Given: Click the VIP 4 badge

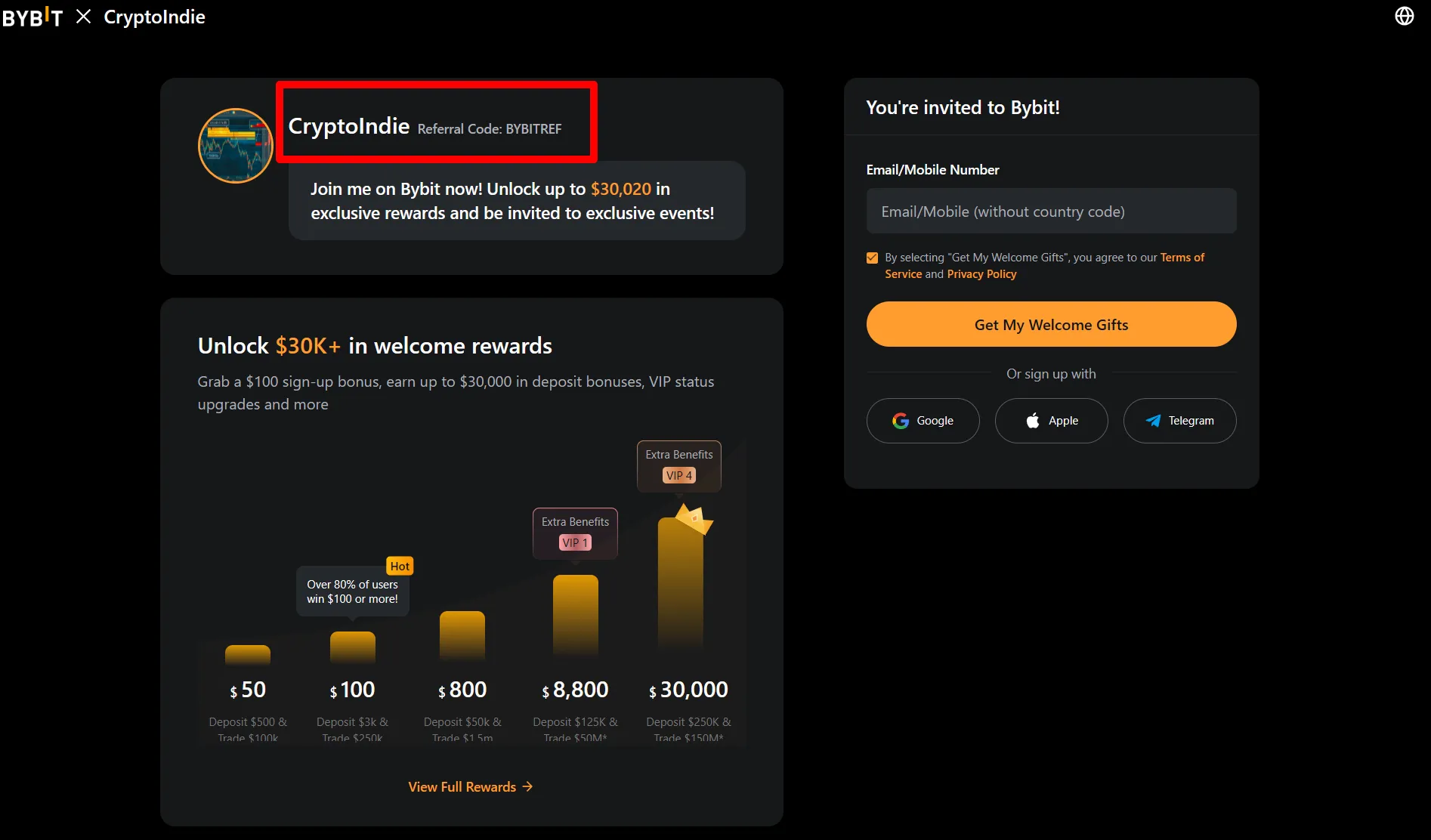Looking at the screenshot, I should pos(679,475).
